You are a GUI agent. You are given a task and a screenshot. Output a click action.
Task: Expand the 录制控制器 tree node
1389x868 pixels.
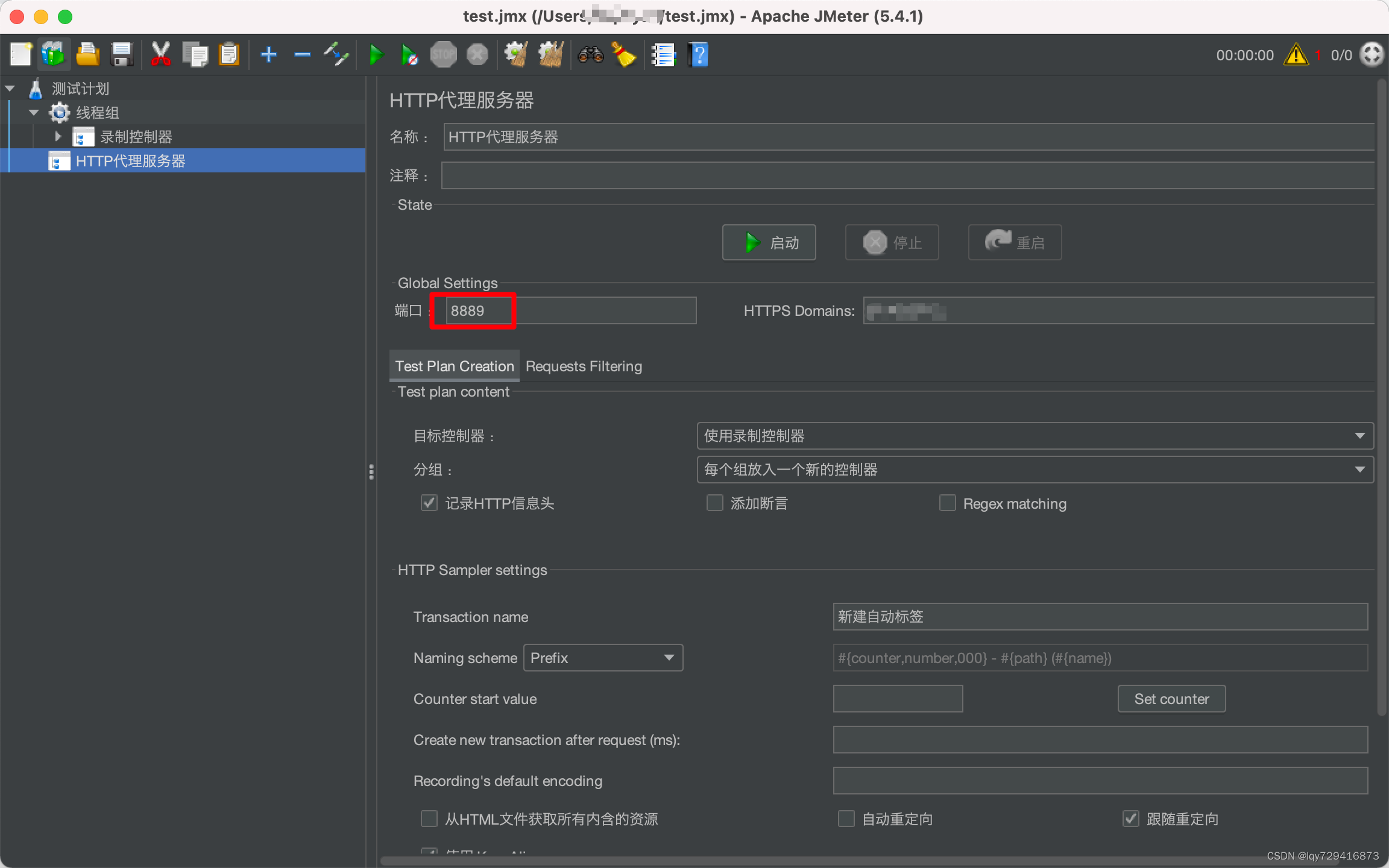click(x=58, y=137)
